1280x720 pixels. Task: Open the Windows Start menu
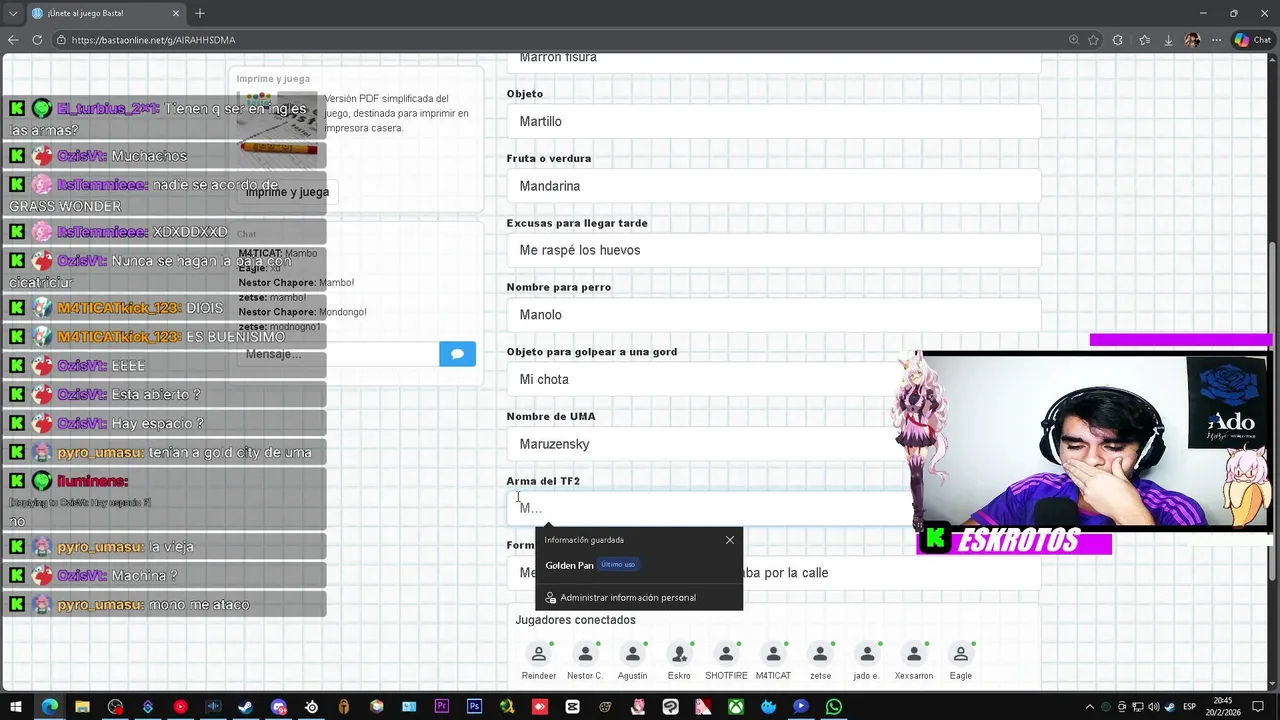(x=17, y=707)
